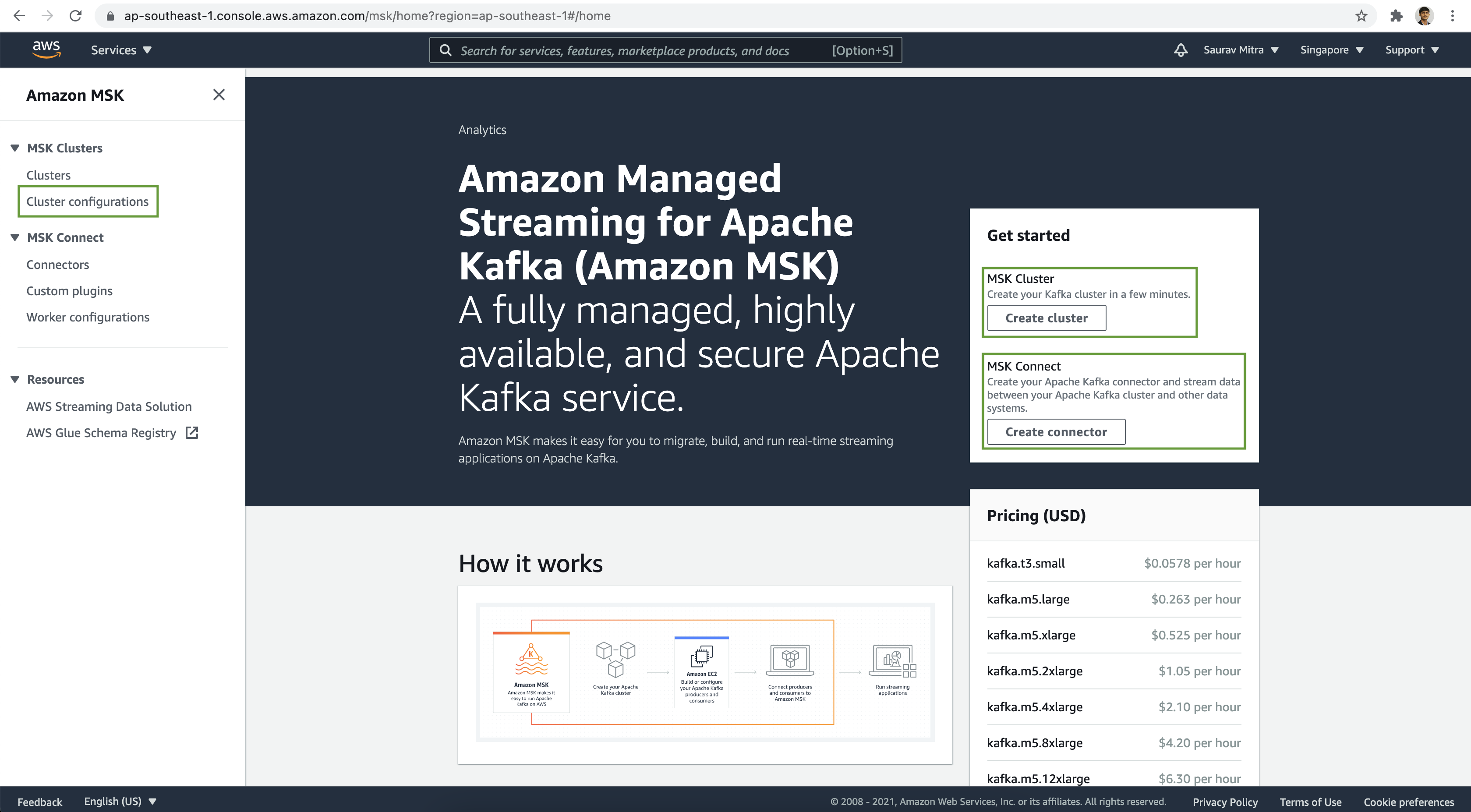The image size is (1471, 812).
Task: Open AWS Streaming Data Solution link
Action: click(x=109, y=406)
